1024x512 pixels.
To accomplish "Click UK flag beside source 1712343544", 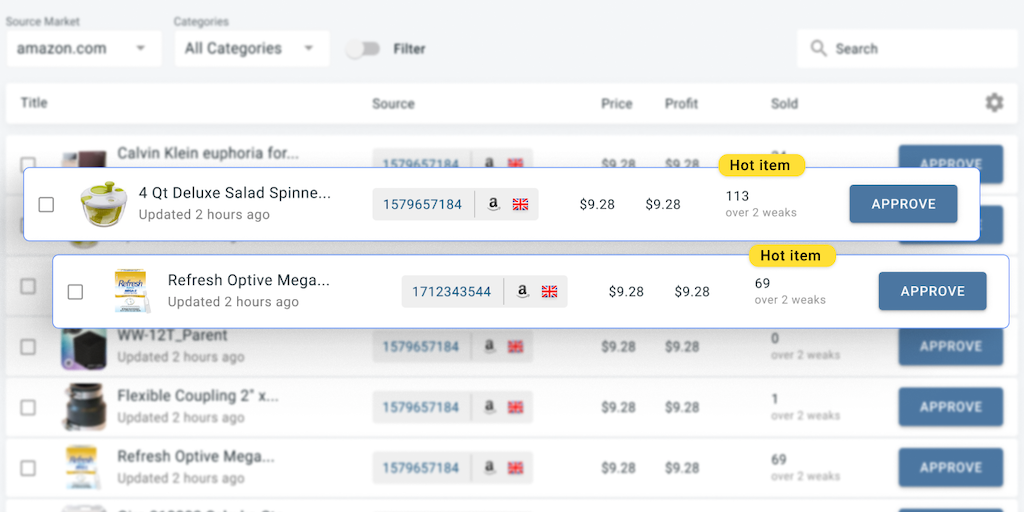I will click(x=549, y=292).
